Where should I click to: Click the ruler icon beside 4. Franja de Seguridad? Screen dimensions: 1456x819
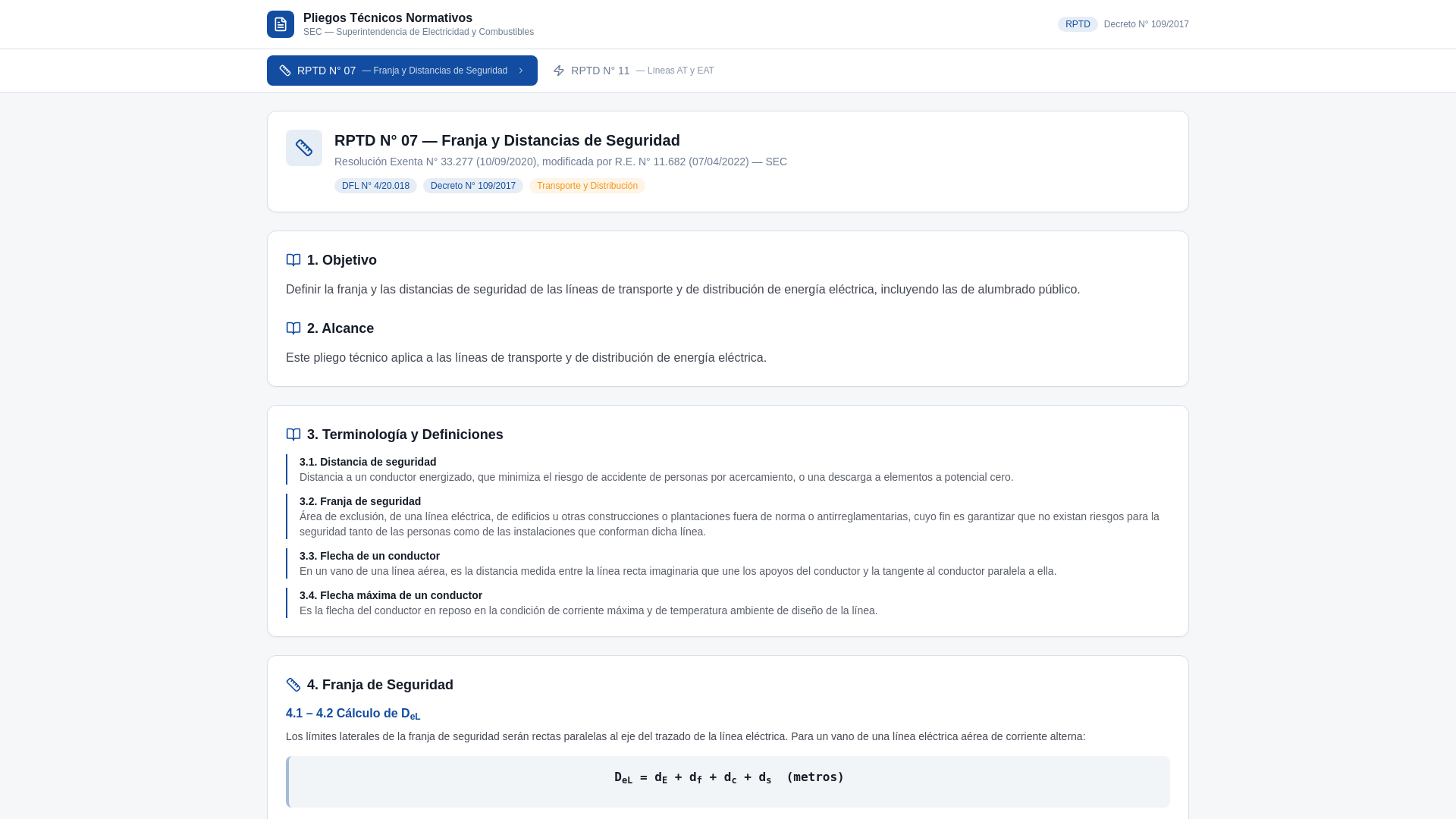pyautogui.click(x=293, y=685)
